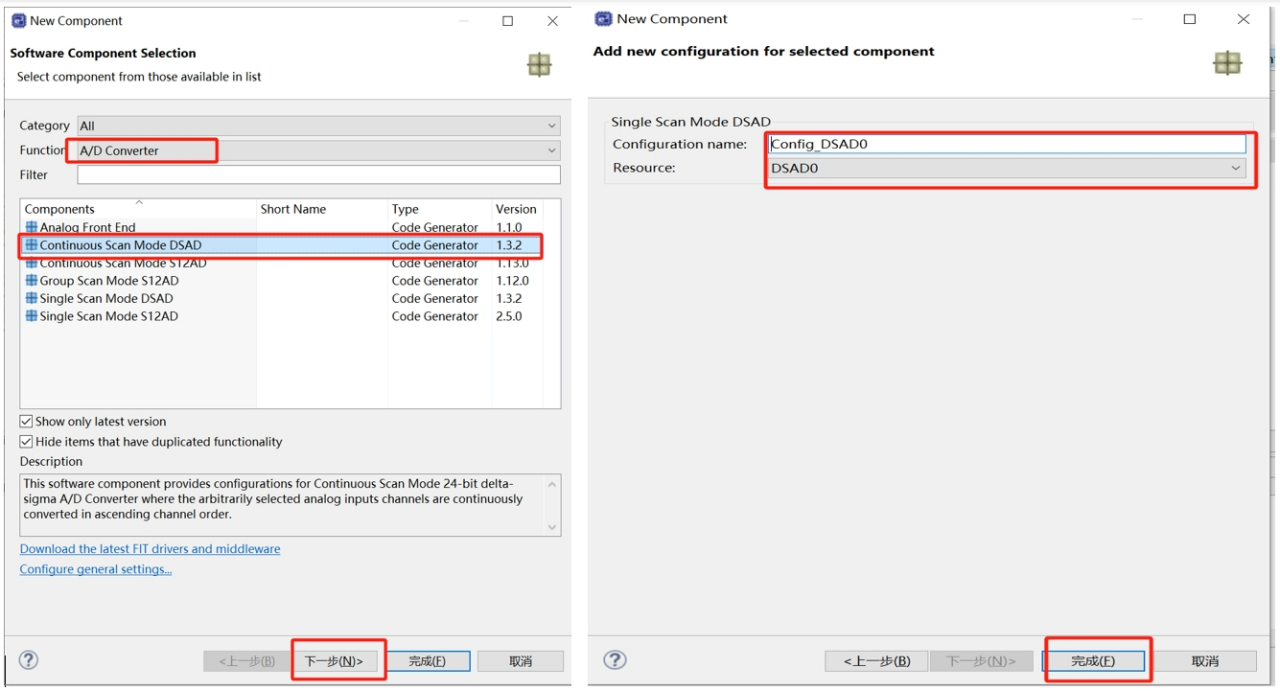Expand the Resource DSAD0 dropdown
Image resolution: width=1280 pixels, height=691 pixels.
pyautogui.click(x=1007, y=168)
